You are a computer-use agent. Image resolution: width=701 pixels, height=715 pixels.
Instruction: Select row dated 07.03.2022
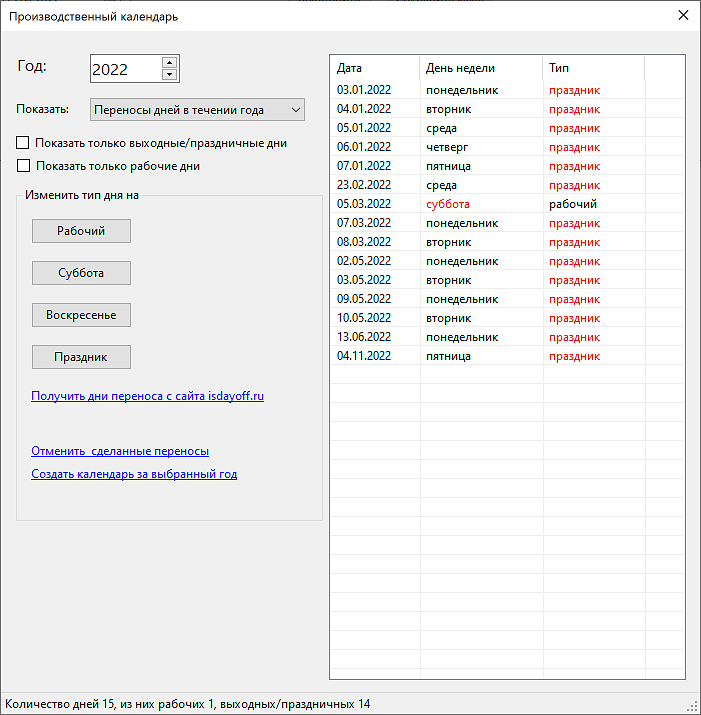pyautogui.click(x=507, y=223)
